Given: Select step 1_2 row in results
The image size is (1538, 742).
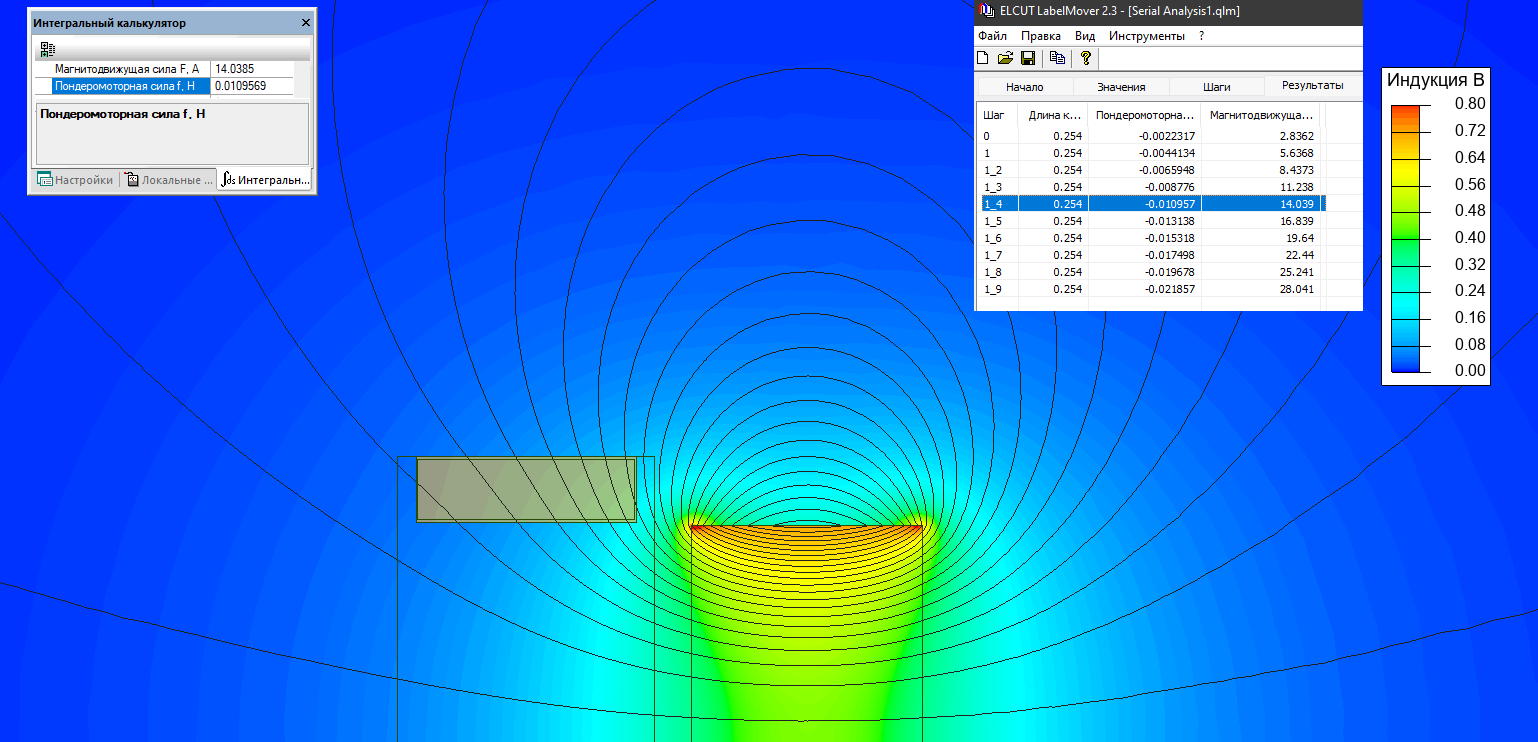Looking at the screenshot, I should [1150, 170].
